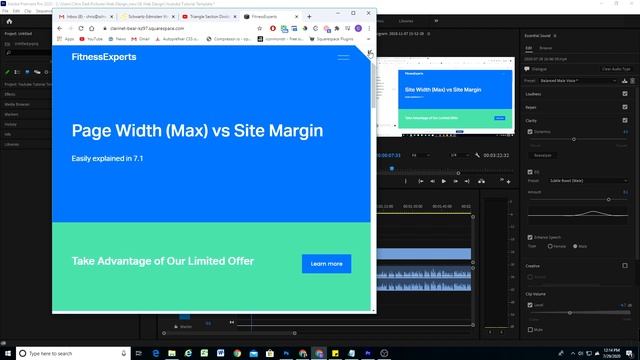
Task: Open the Subtle Boost (Male) EQ preset dropdown
Action: [587, 180]
